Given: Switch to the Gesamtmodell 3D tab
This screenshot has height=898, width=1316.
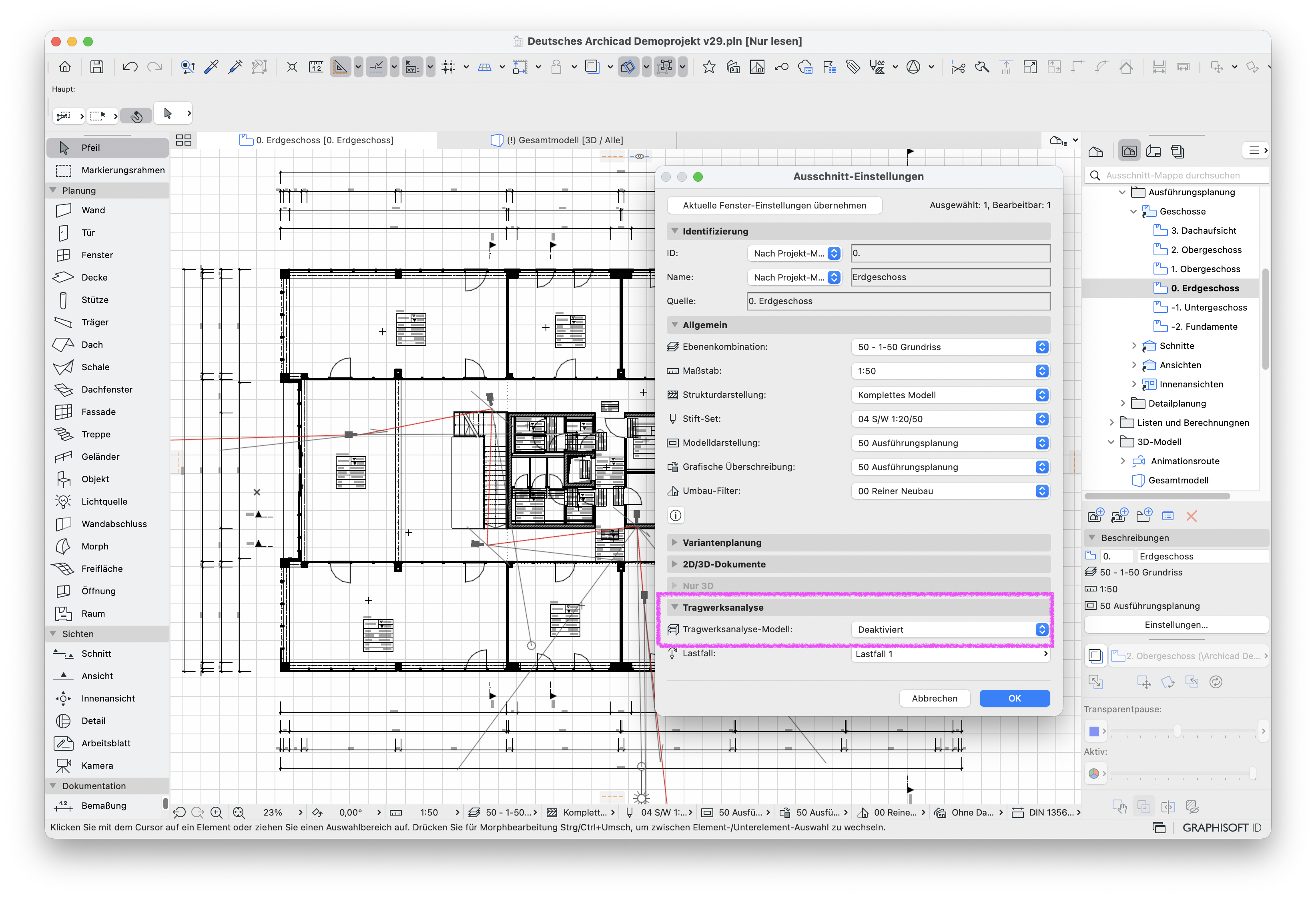Looking at the screenshot, I should point(557,140).
